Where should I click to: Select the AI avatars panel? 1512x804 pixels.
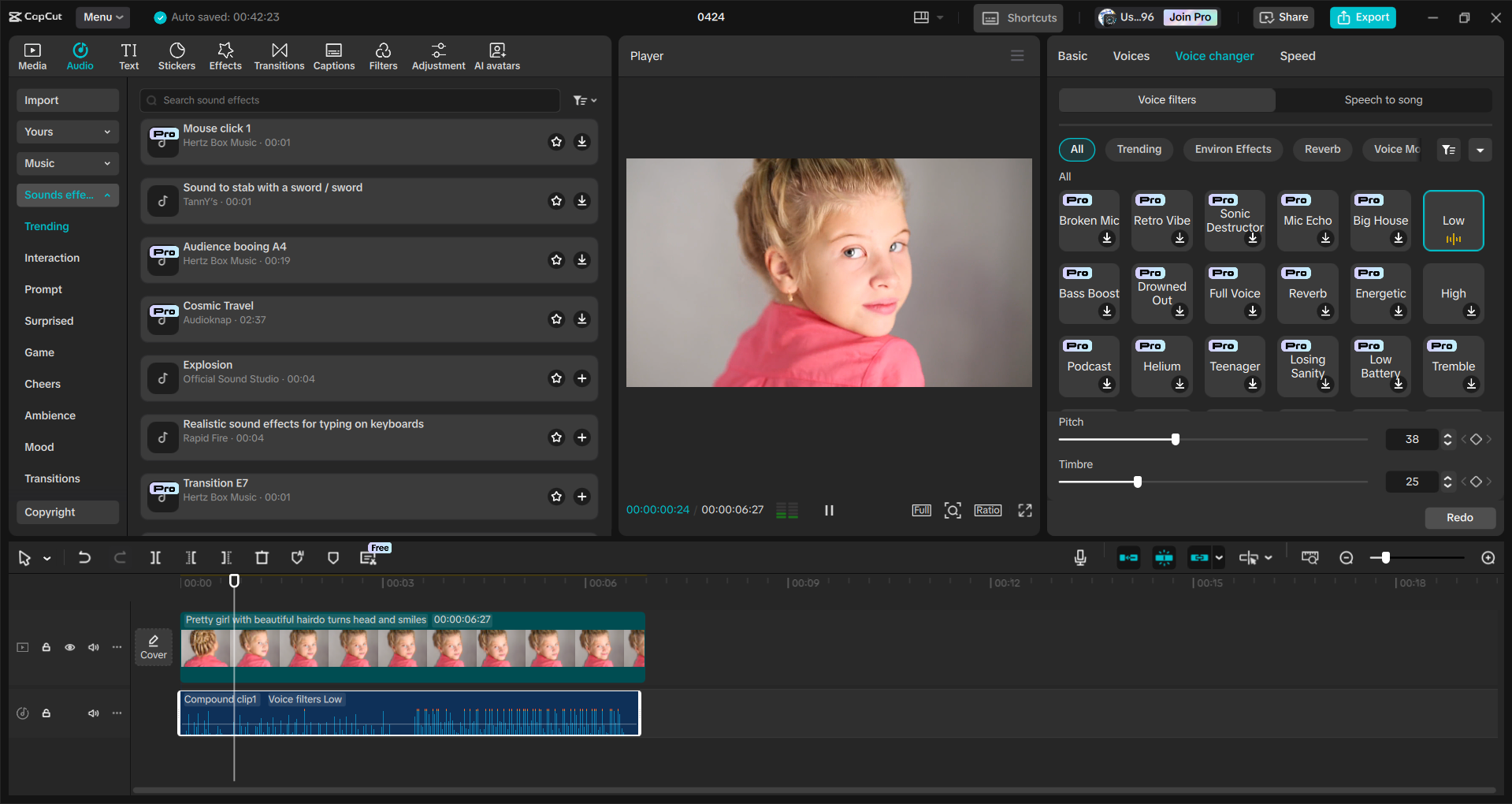[496, 55]
